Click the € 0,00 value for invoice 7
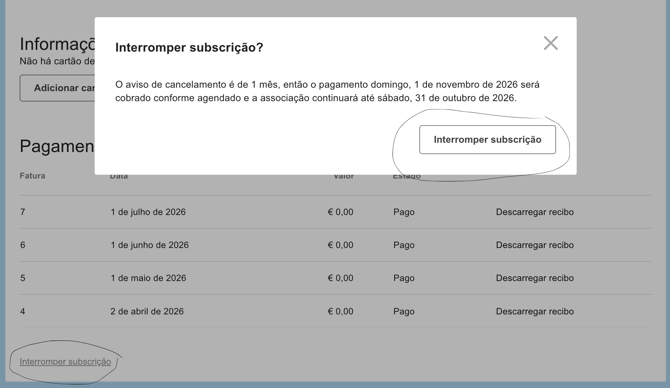The image size is (670, 388). coord(341,212)
